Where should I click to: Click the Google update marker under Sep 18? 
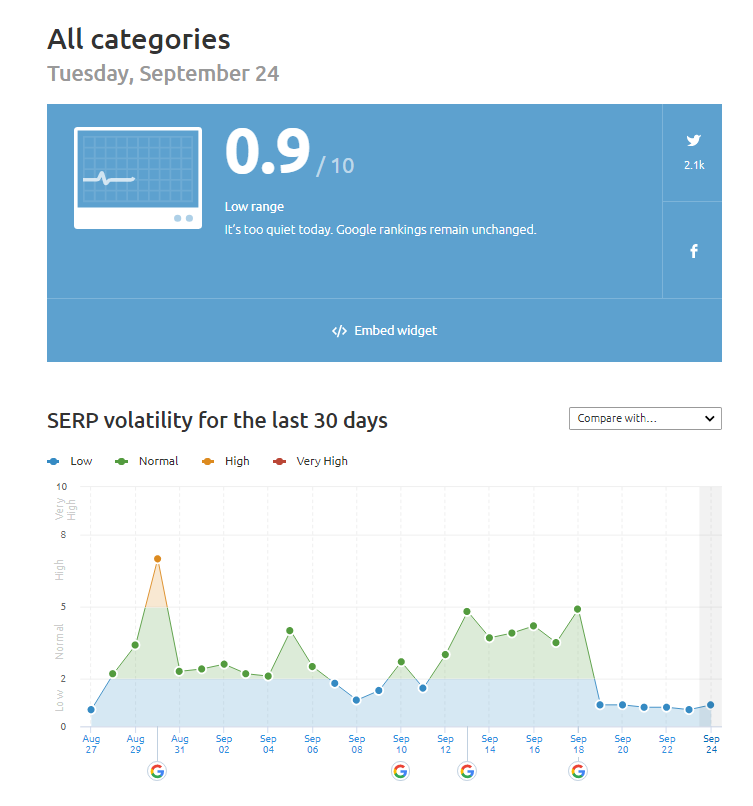coord(578,770)
